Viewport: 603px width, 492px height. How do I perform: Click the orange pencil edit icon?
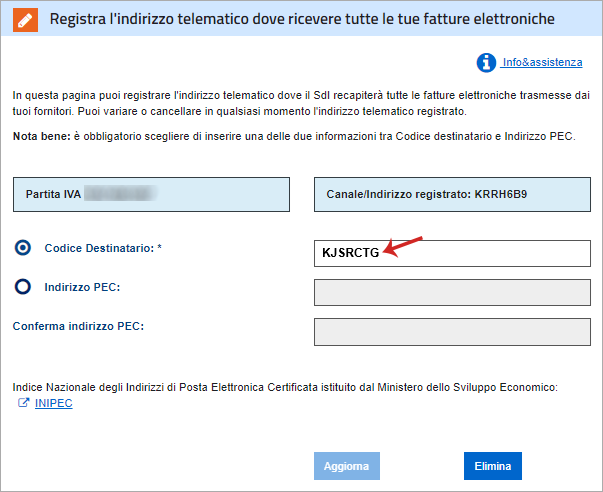click(x=25, y=19)
